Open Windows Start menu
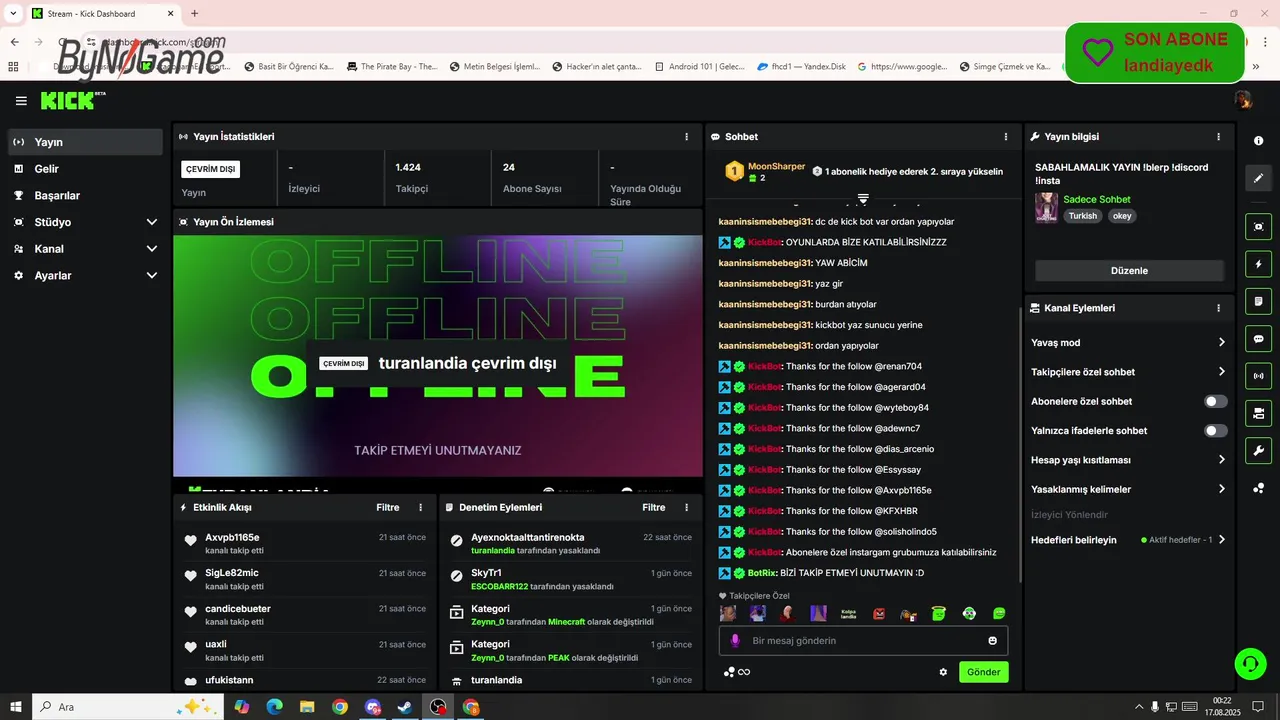The image size is (1280, 720). 15,707
